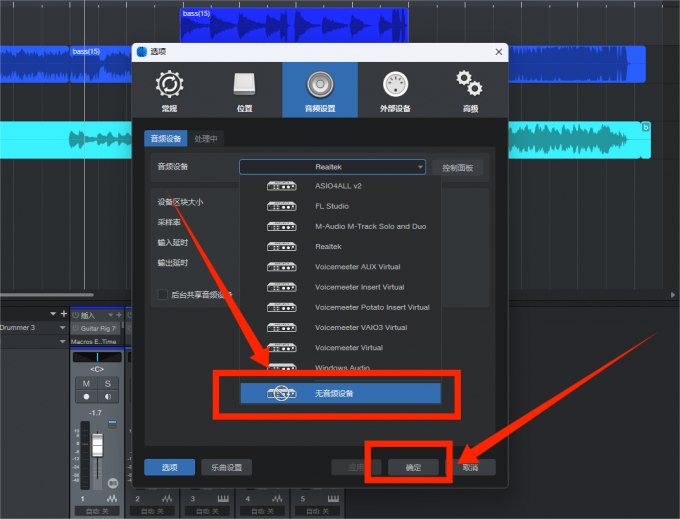
Task: Click device icon beside Voicemeeter Insert Virtual
Action: [281, 287]
